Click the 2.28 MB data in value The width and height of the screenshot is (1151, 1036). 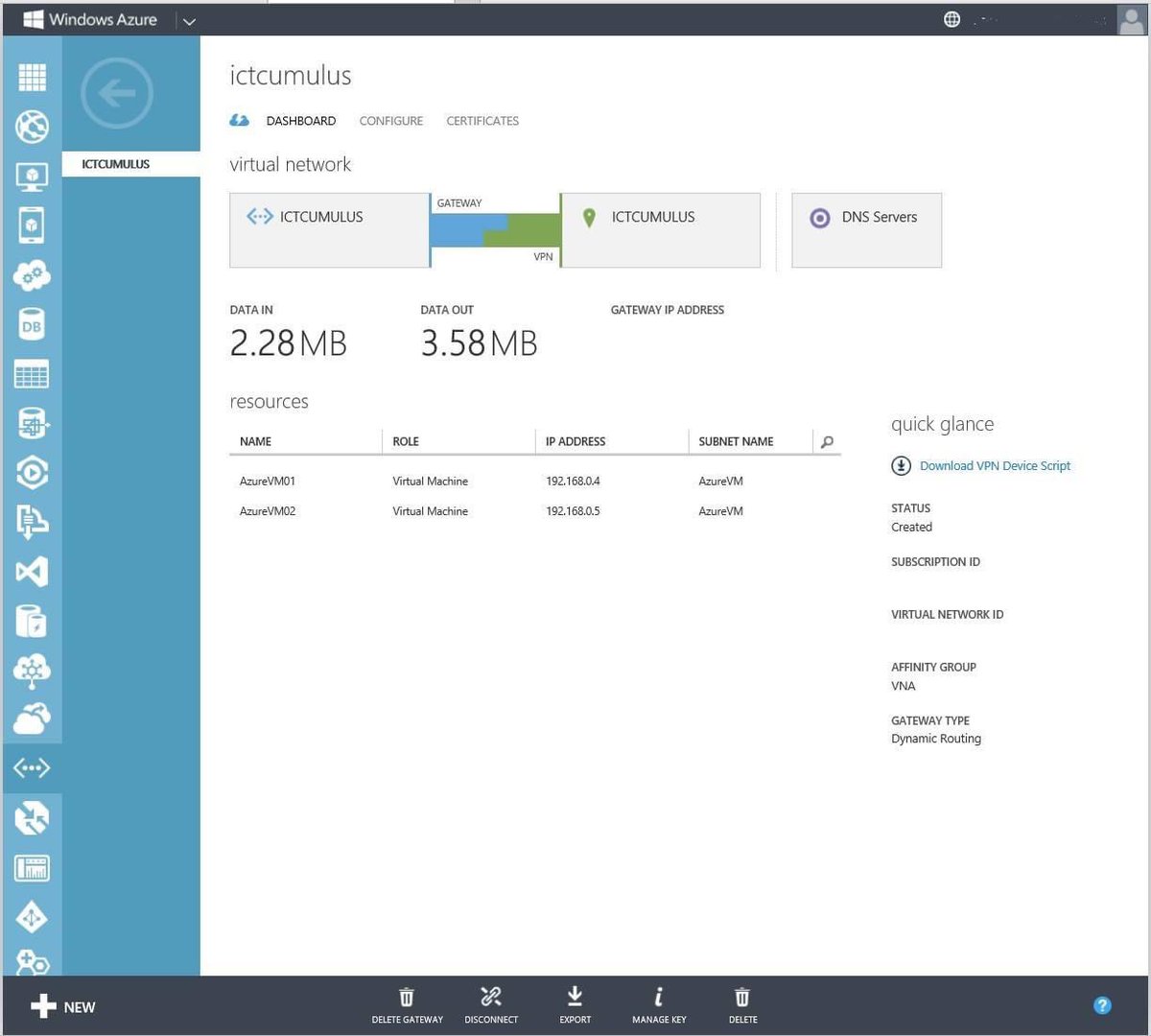coord(288,343)
